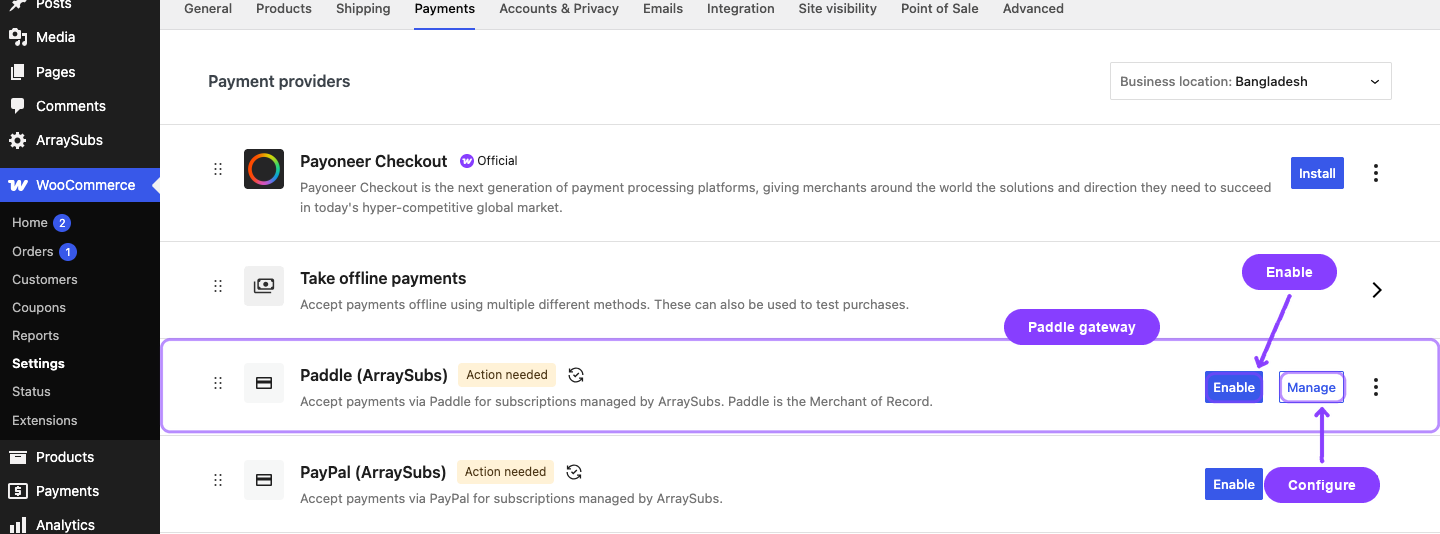Click PayPal (ArraySubs) drag handle

coord(218,480)
